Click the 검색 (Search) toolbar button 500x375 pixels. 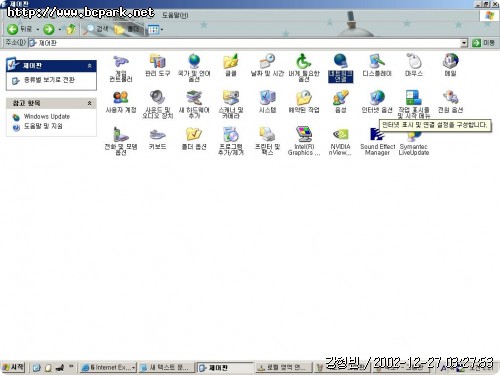(97, 29)
